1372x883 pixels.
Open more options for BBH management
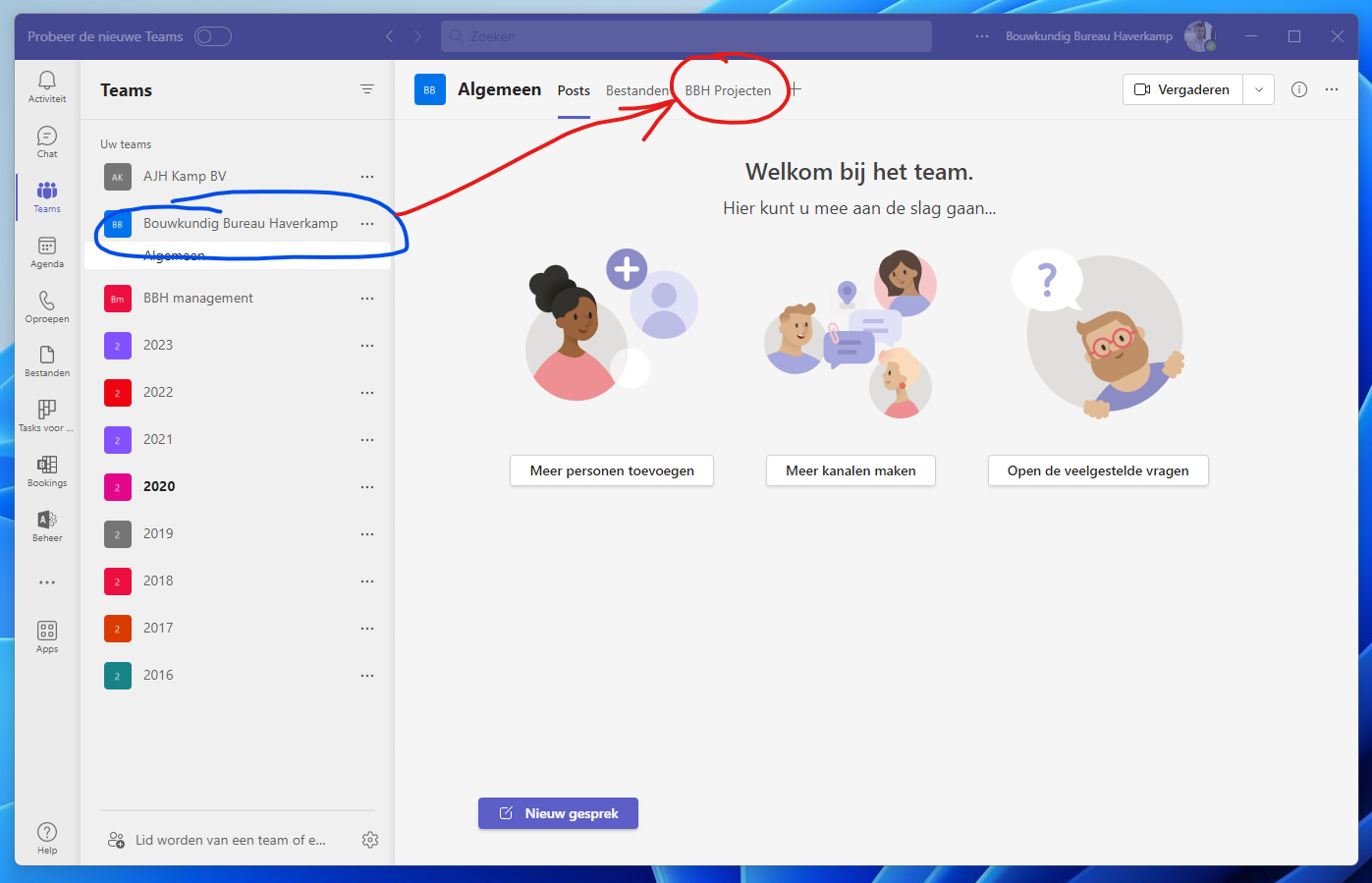pyautogui.click(x=367, y=299)
